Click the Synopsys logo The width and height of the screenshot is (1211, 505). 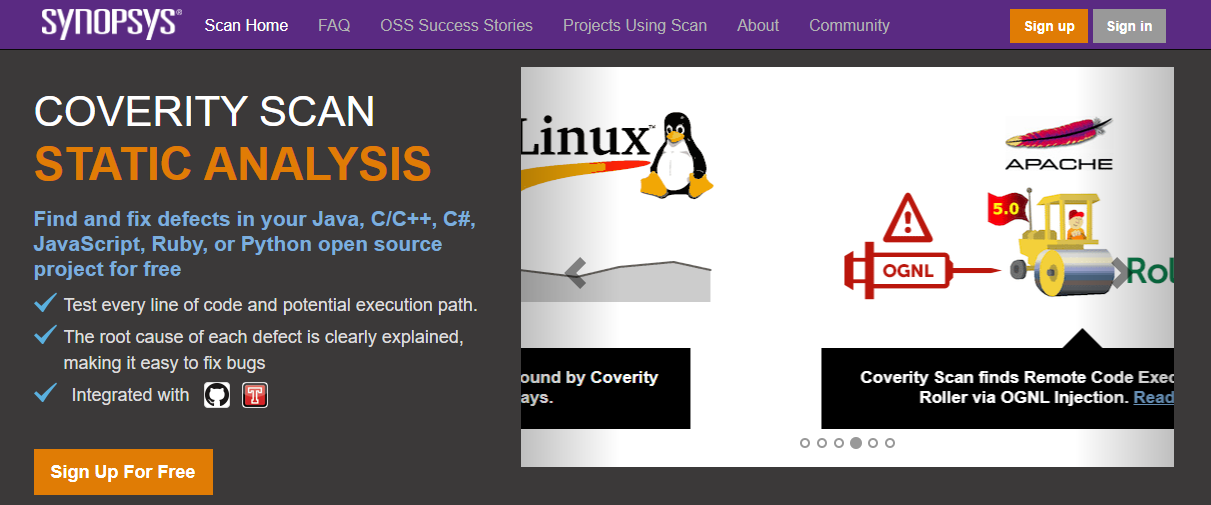111,23
